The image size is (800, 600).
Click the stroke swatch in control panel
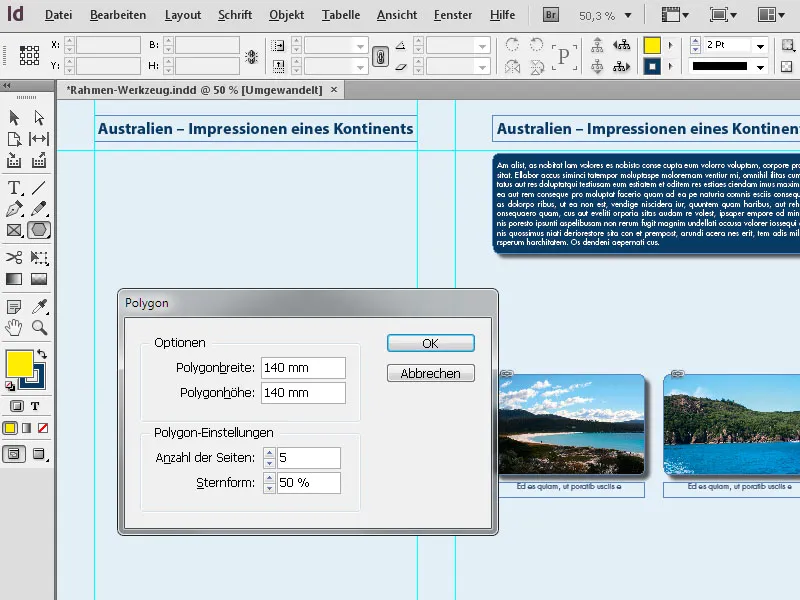652,66
